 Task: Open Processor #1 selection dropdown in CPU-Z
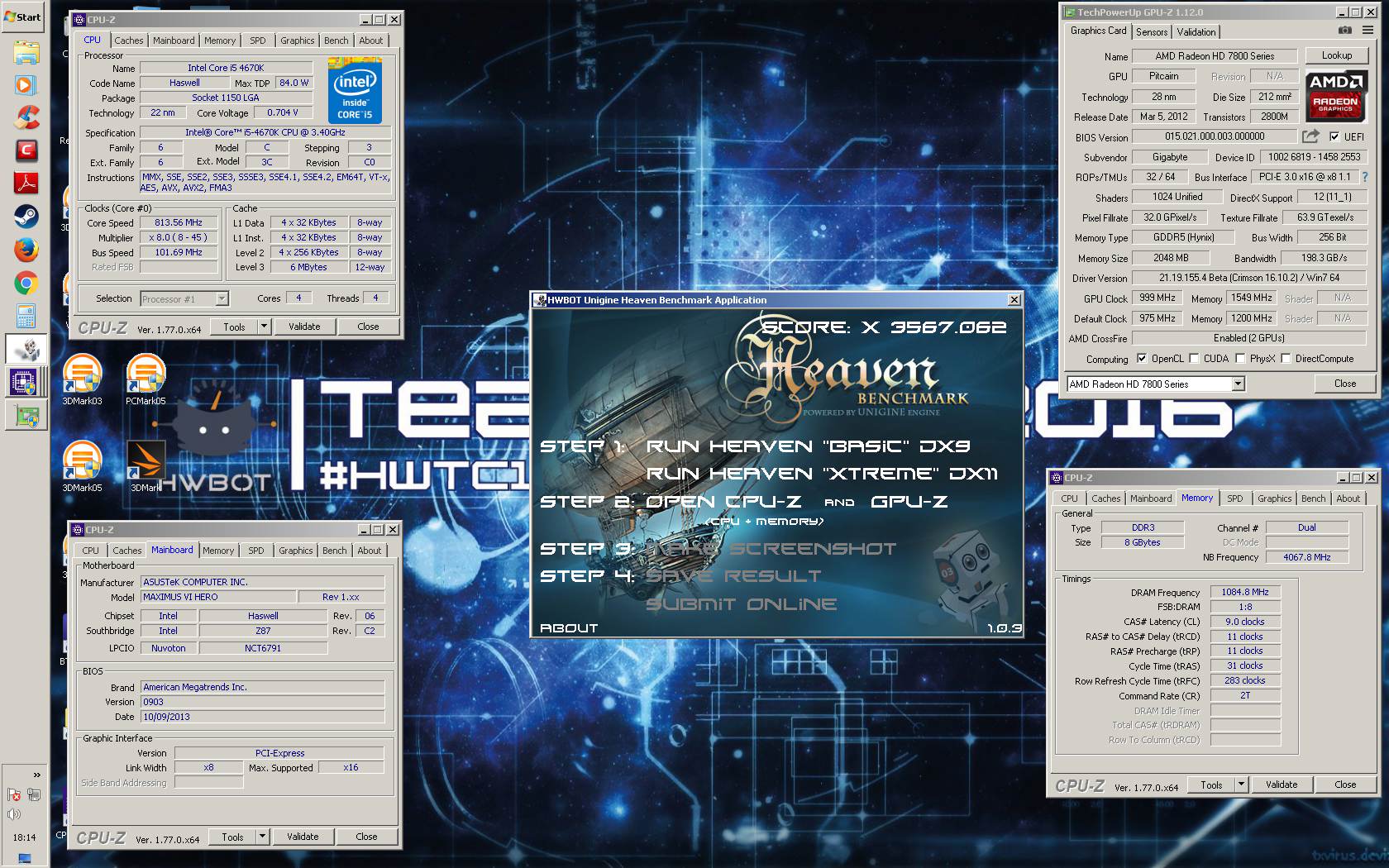(x=222, y=299)
